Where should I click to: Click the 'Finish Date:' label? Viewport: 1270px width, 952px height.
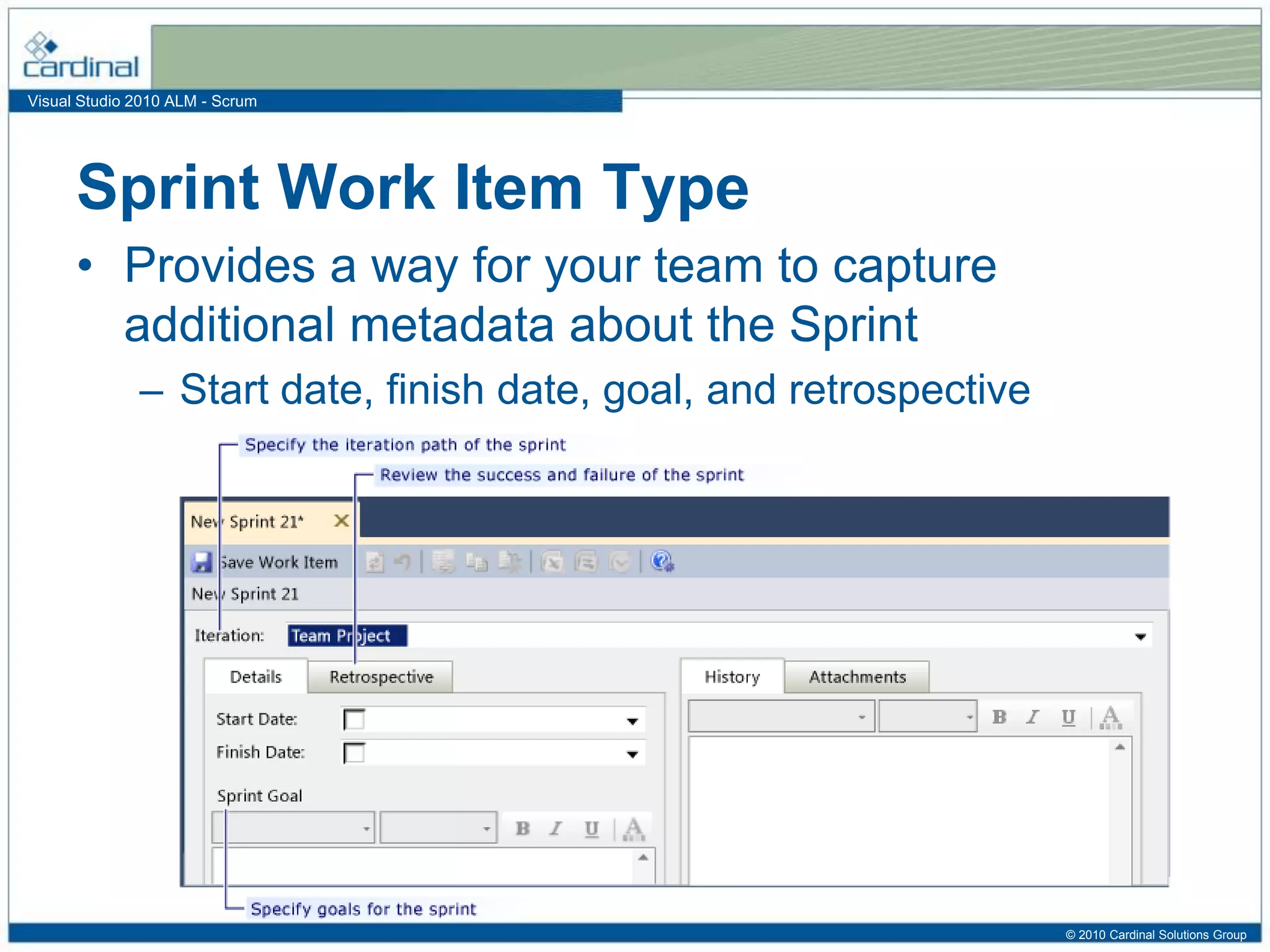click(x=260, y=752)
